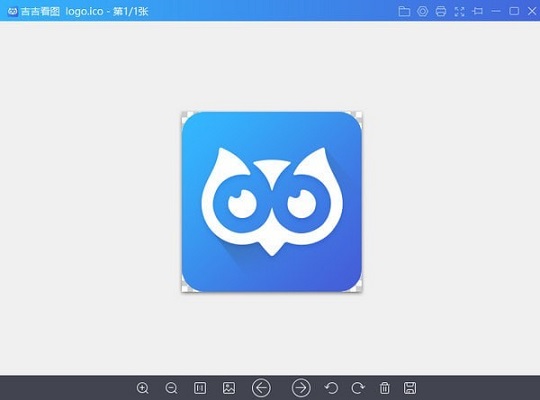
Task: Print the image with printer icon
Action: [441, 11]
